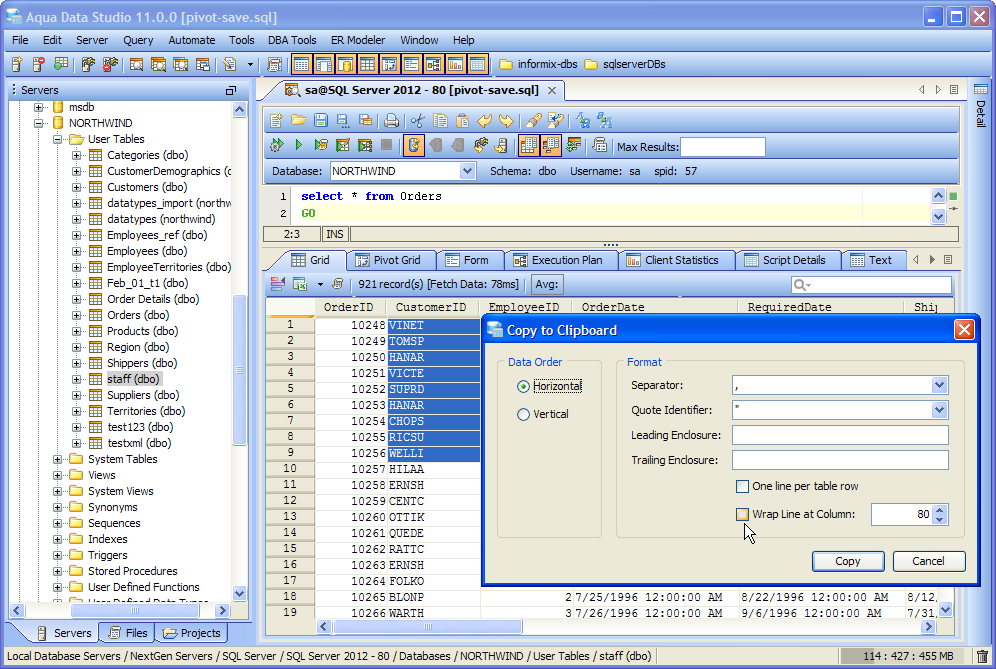Select the staff (dbo) table
Viewport: 996px width, 669px height.
[x=133, y=379]
